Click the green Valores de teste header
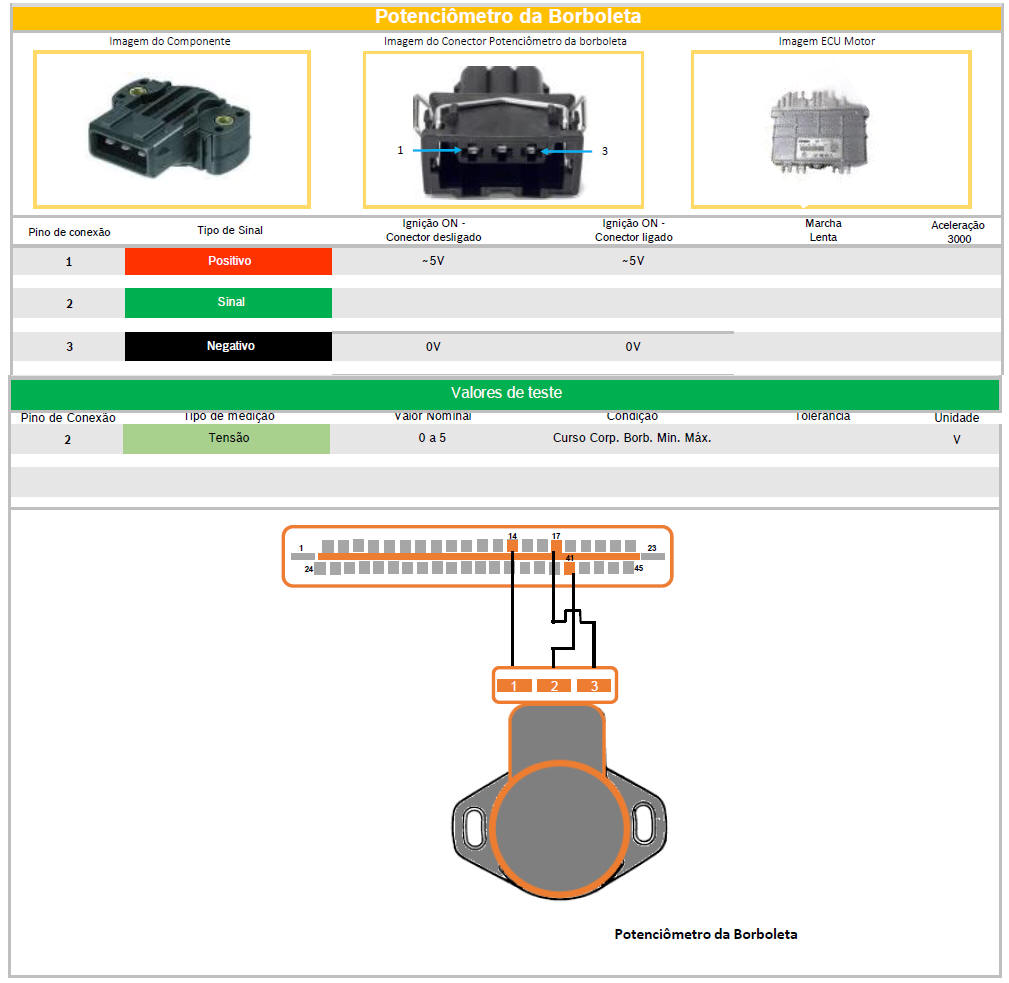Image resolution: width=1009 pixels, height=983 pixels. tap(504, 393)
